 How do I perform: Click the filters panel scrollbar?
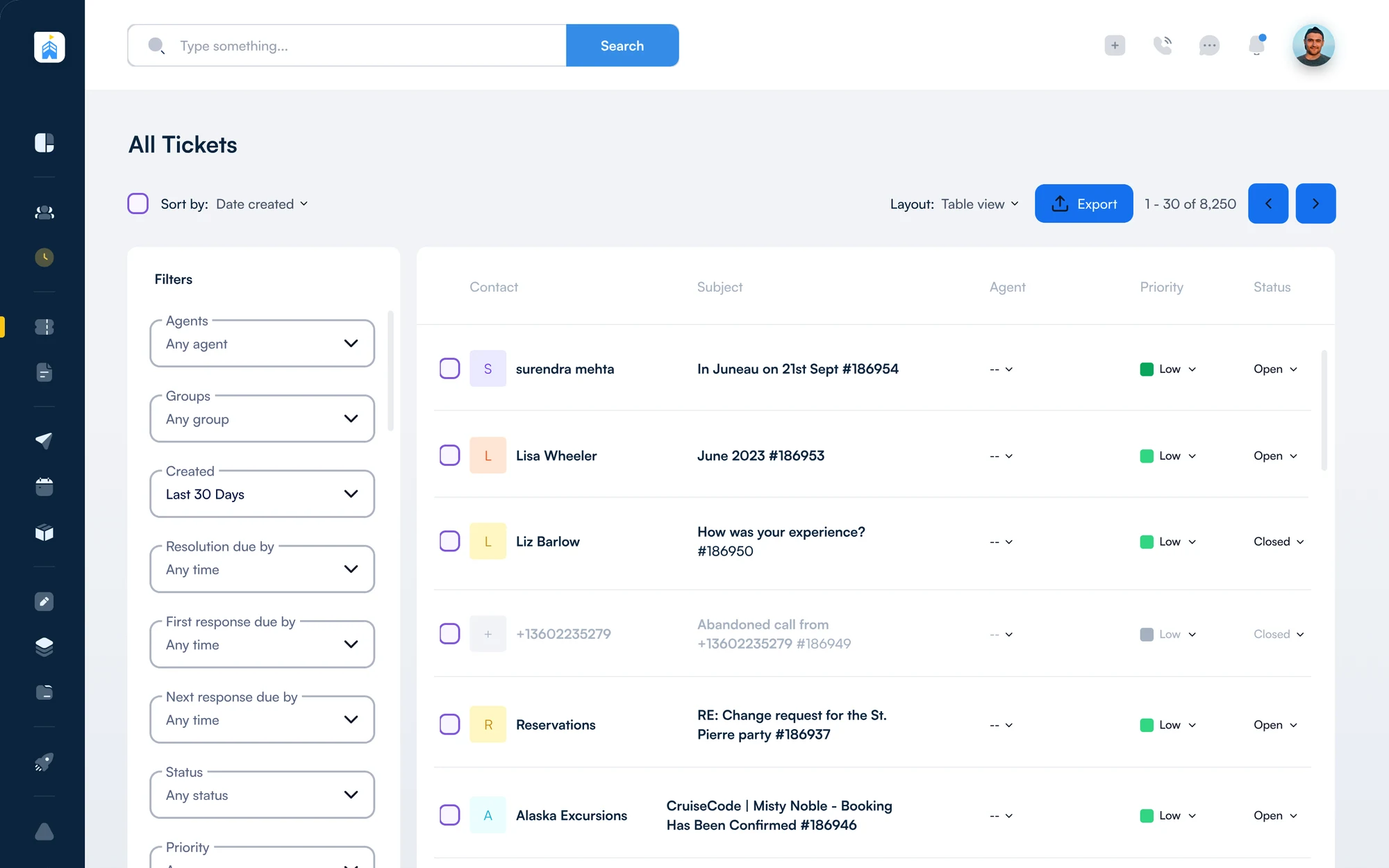390,371
